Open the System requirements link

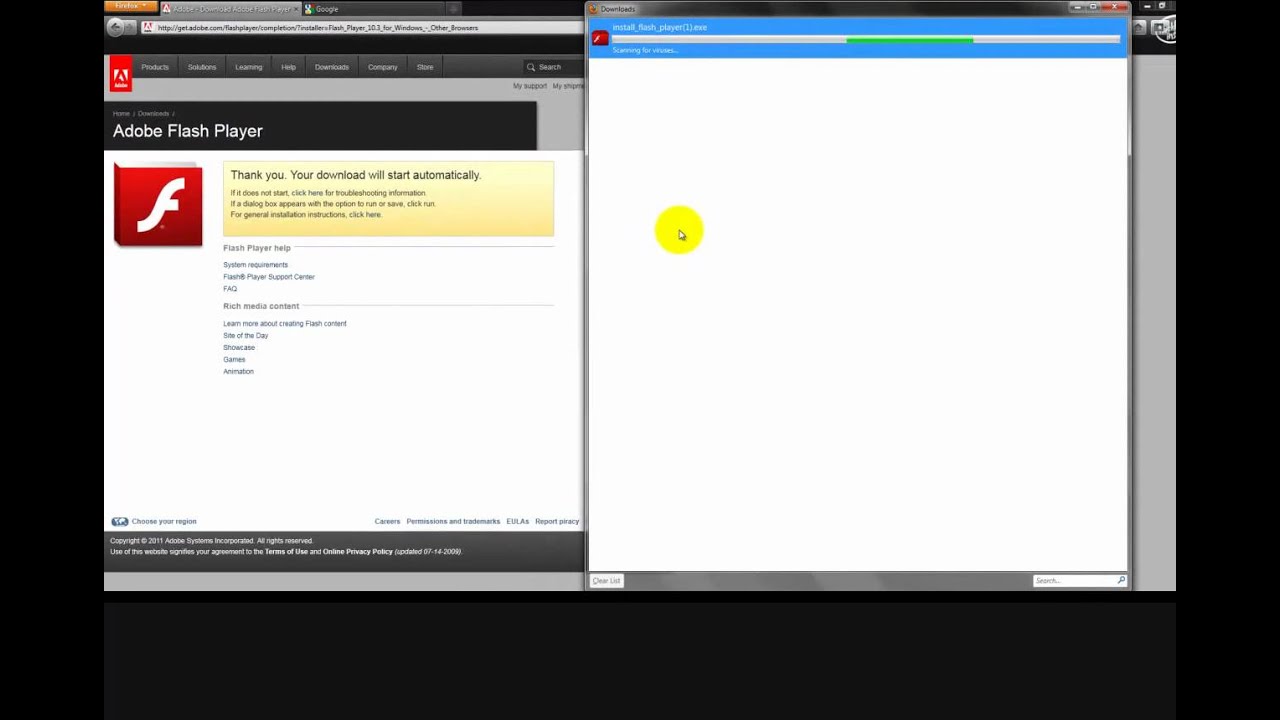(x=255, y=265)
